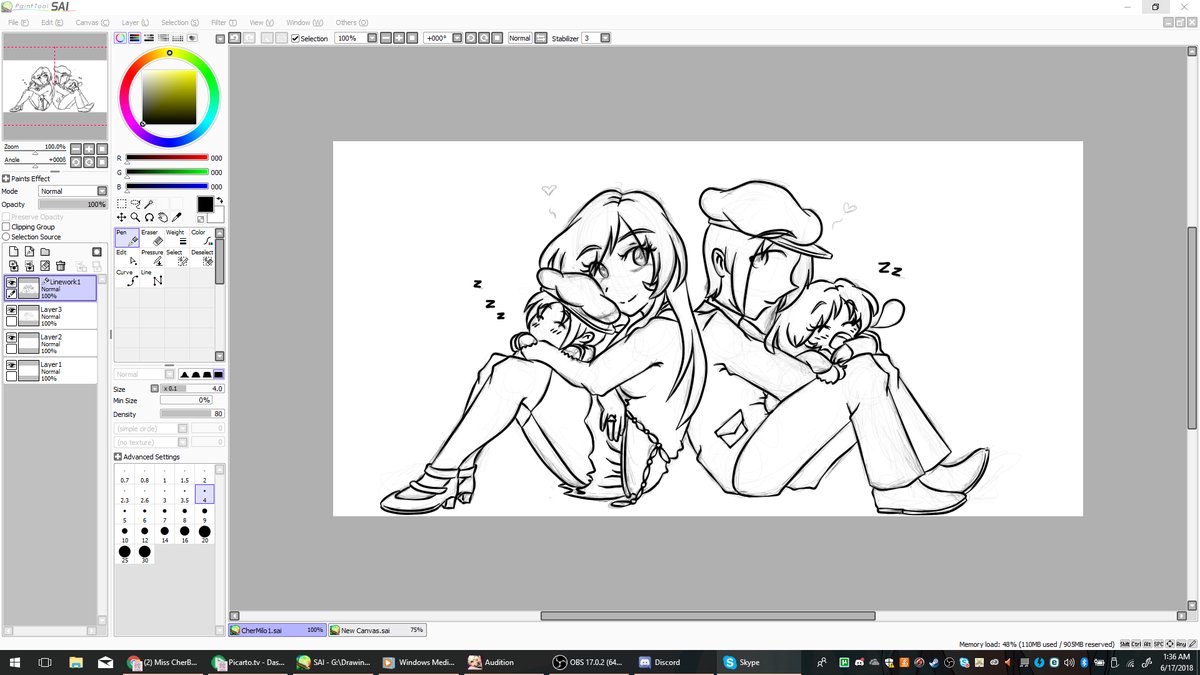Click the trash icon to delete layer

(x=61, y=266)
